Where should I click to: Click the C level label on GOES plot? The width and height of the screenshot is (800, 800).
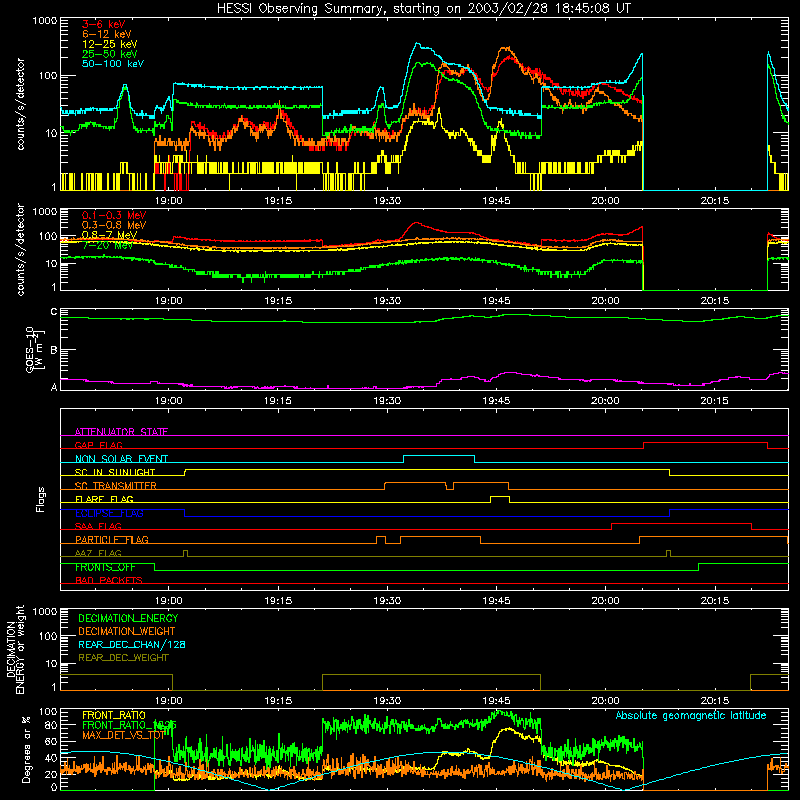click(x=54, y=312)
